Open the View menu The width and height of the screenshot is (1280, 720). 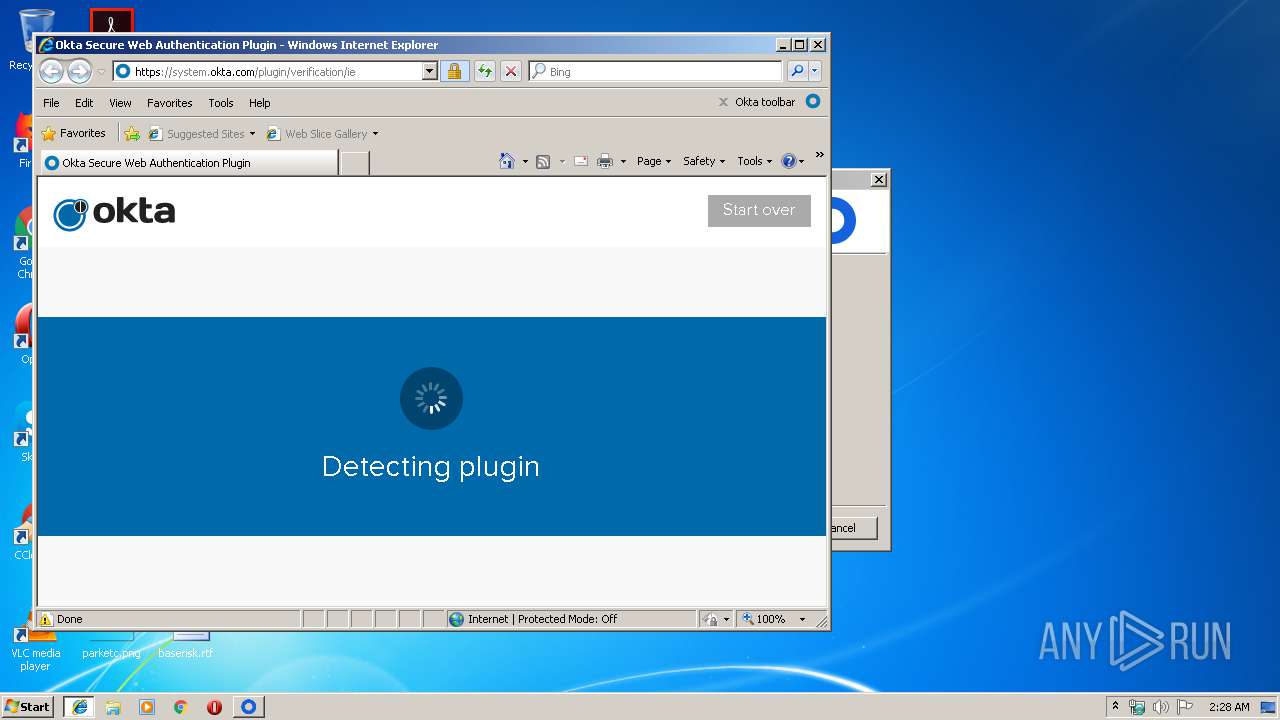click(x=120, y=103)
